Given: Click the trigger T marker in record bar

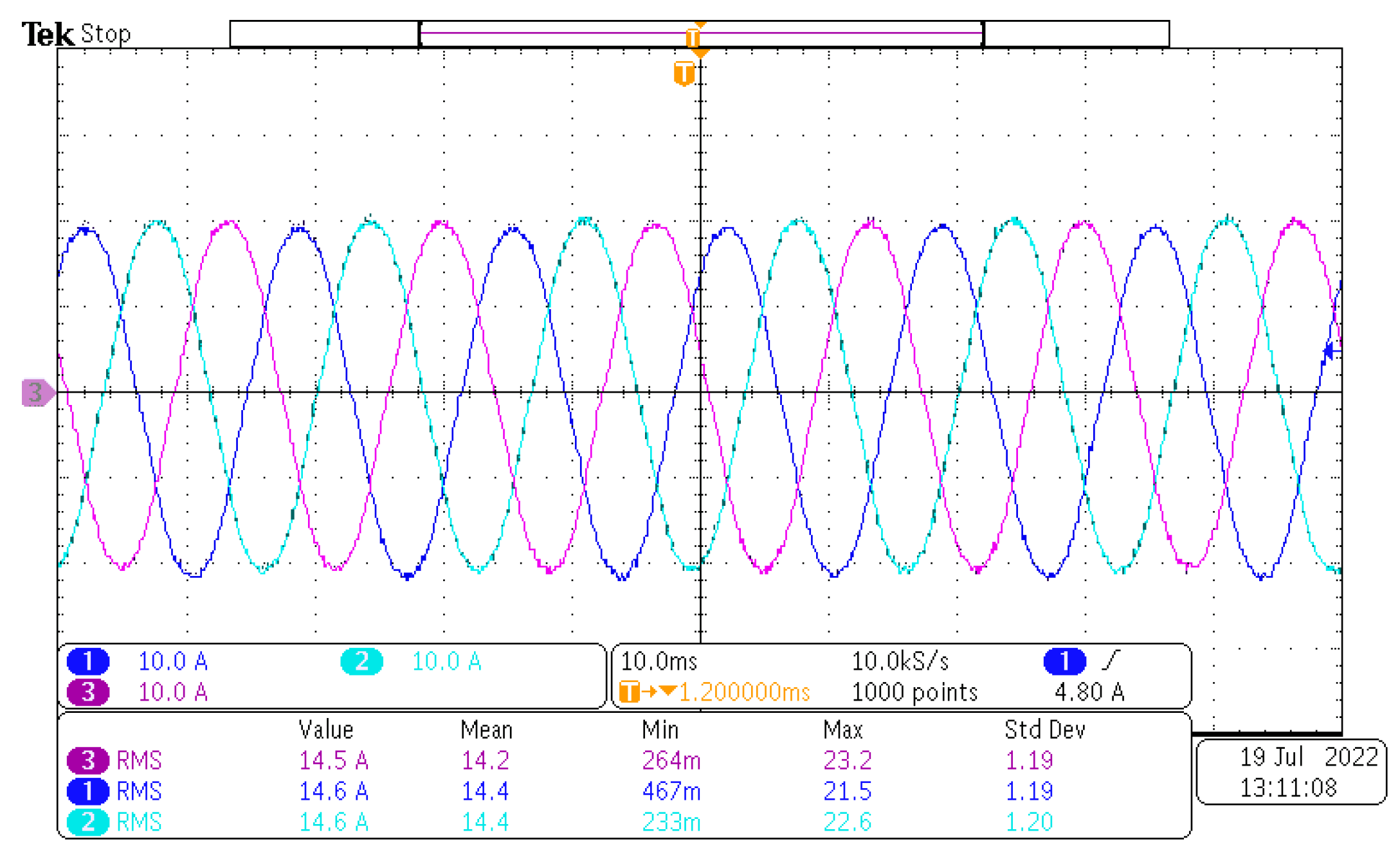Looking at the screenshot, I should tap(693, 37).
